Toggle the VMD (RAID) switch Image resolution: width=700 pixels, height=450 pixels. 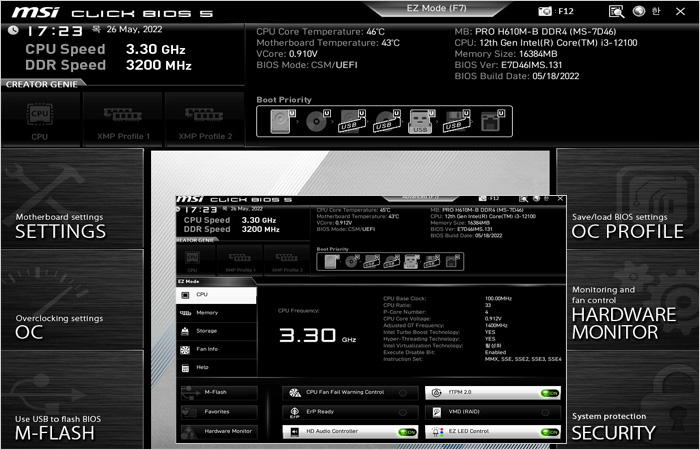point(546,412)
